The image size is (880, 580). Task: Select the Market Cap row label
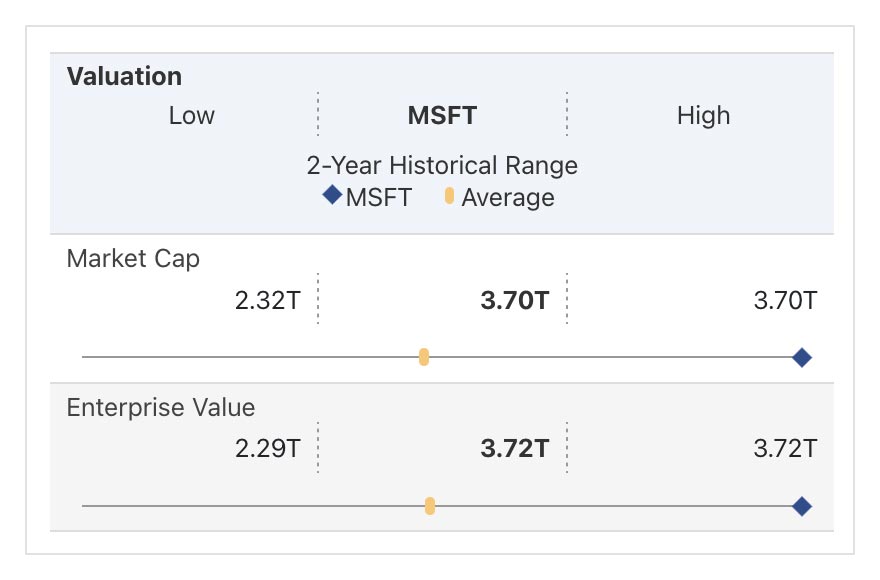pyautogui.click(x=133, y=259)
